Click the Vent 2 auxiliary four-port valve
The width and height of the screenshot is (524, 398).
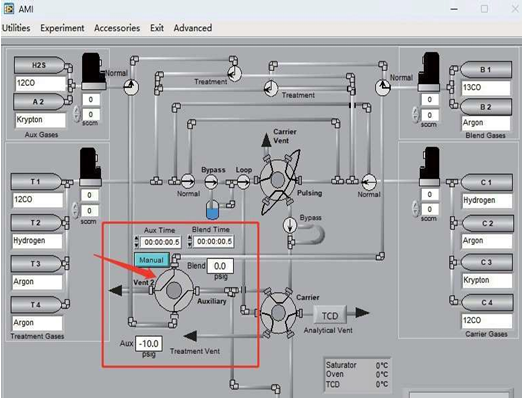pos(174,290)
